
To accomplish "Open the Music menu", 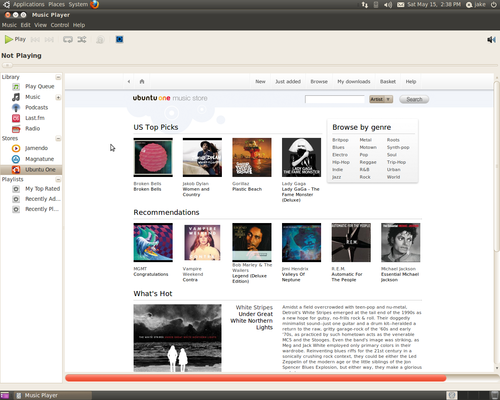I will click(x=9, y=25).
